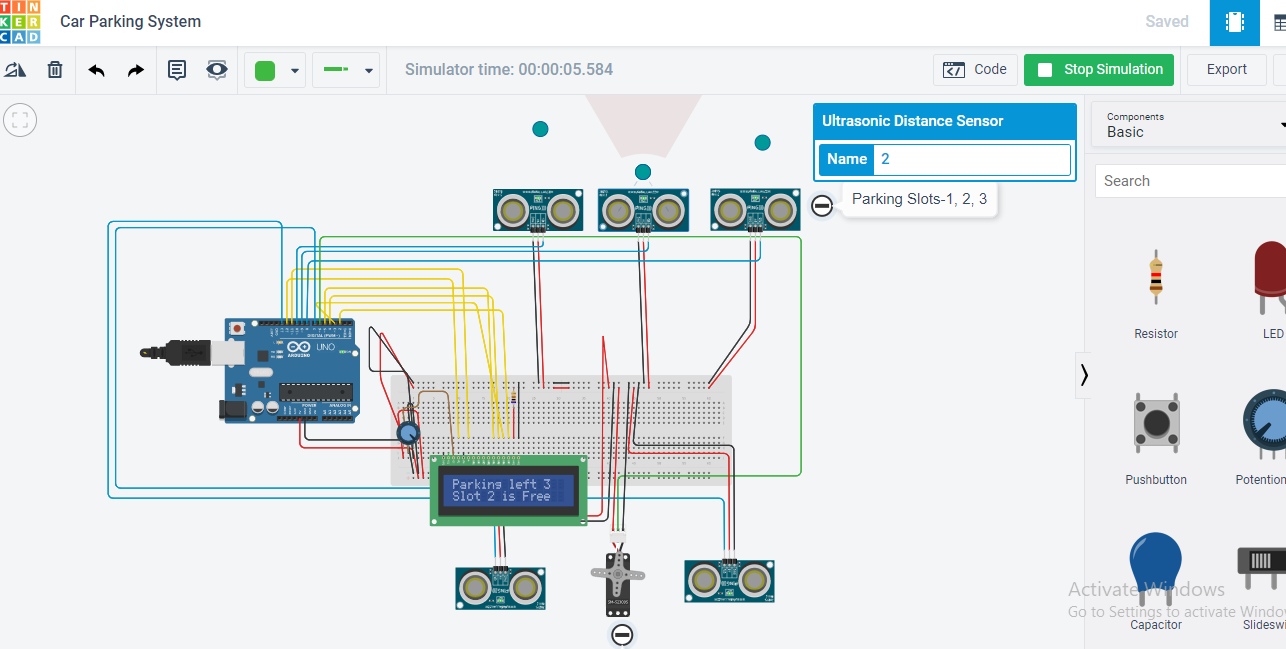Click the green wire color swatch
The width and height of the screenshot is (1286, 649).
tap(265, 70)
